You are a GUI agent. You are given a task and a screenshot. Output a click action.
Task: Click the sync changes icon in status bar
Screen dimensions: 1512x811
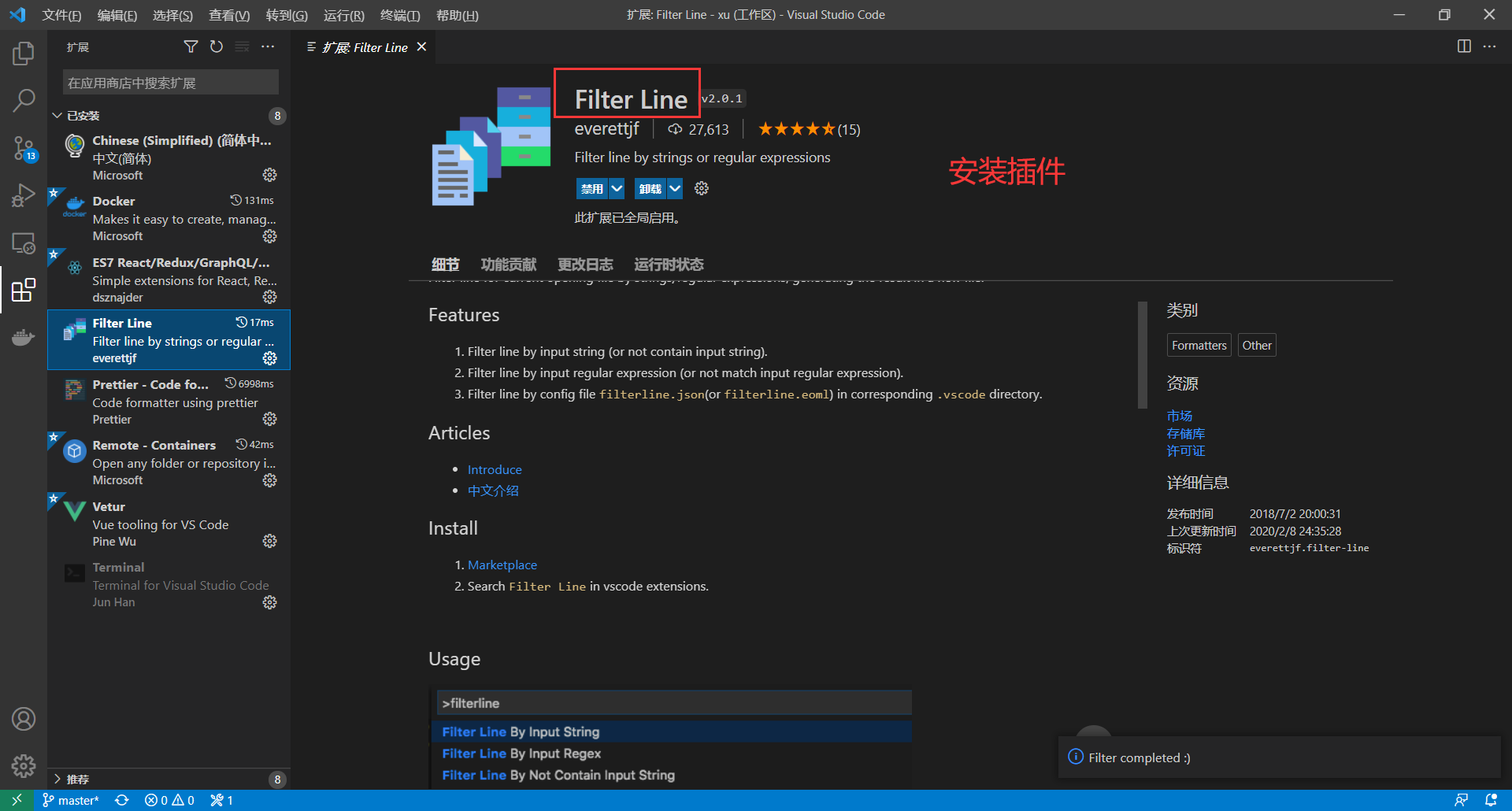tap(121, 800)
